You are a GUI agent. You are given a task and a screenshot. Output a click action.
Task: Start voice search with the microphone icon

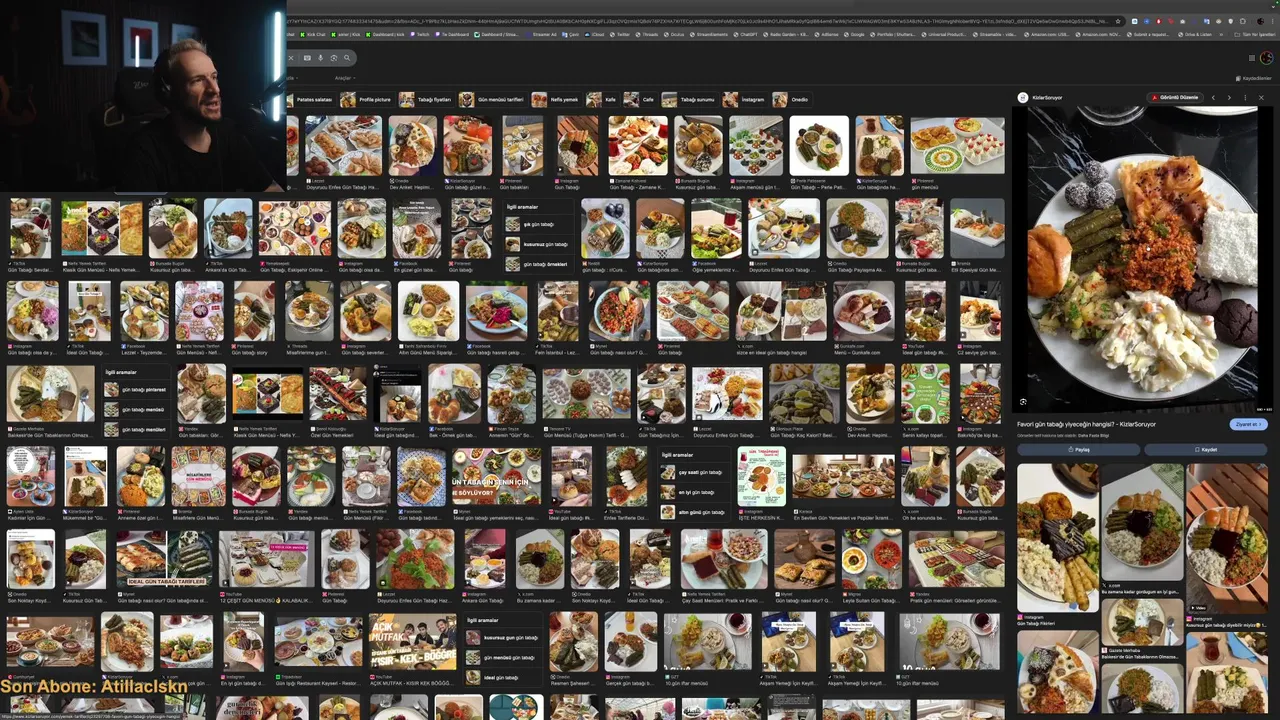click(320, 58)
